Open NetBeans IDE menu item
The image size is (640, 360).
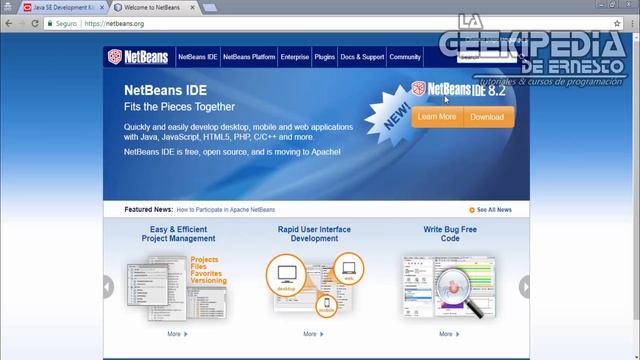pos(198,57)
